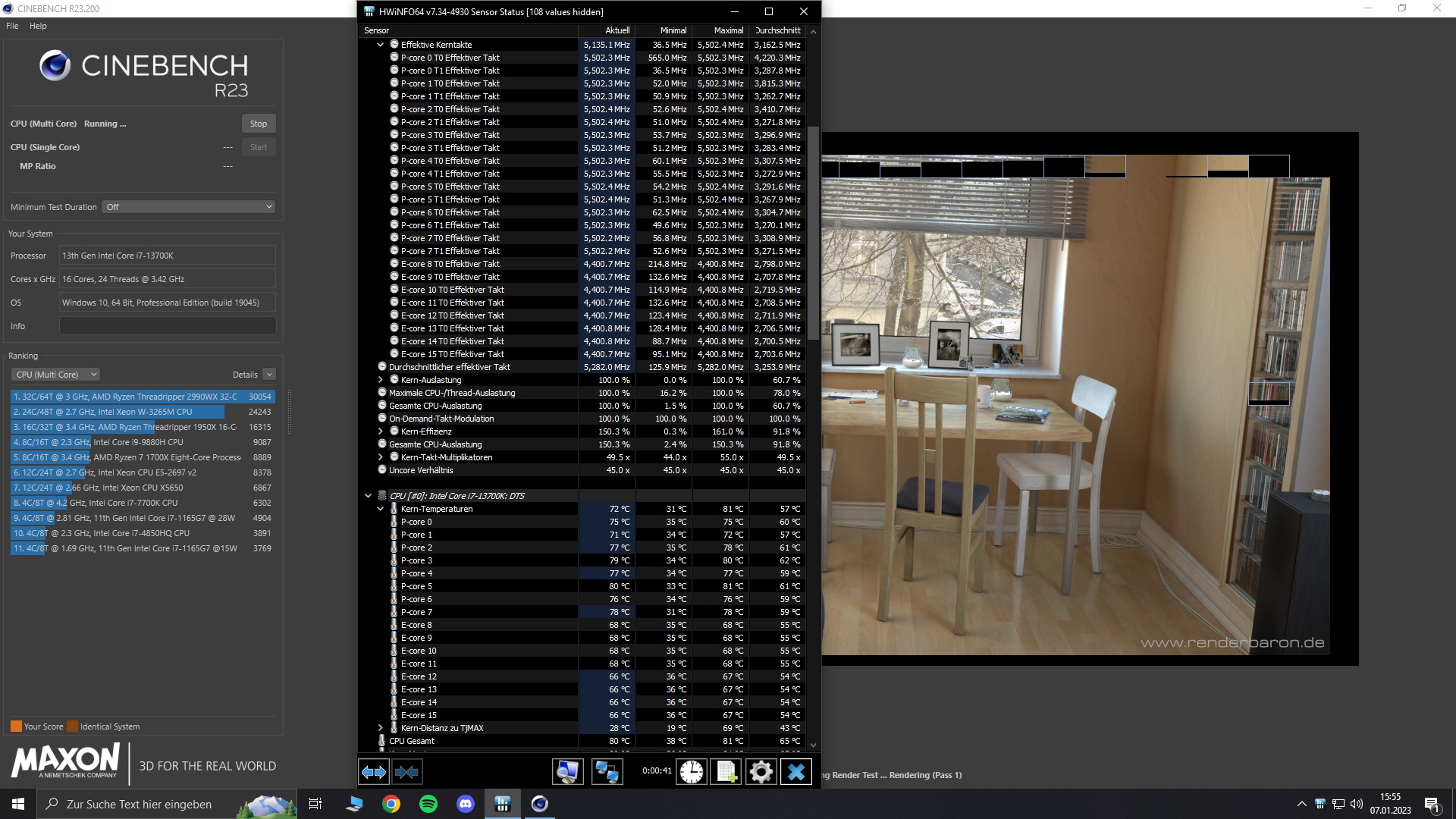Toggle the ranking Details arrow button

coord(269,375)
